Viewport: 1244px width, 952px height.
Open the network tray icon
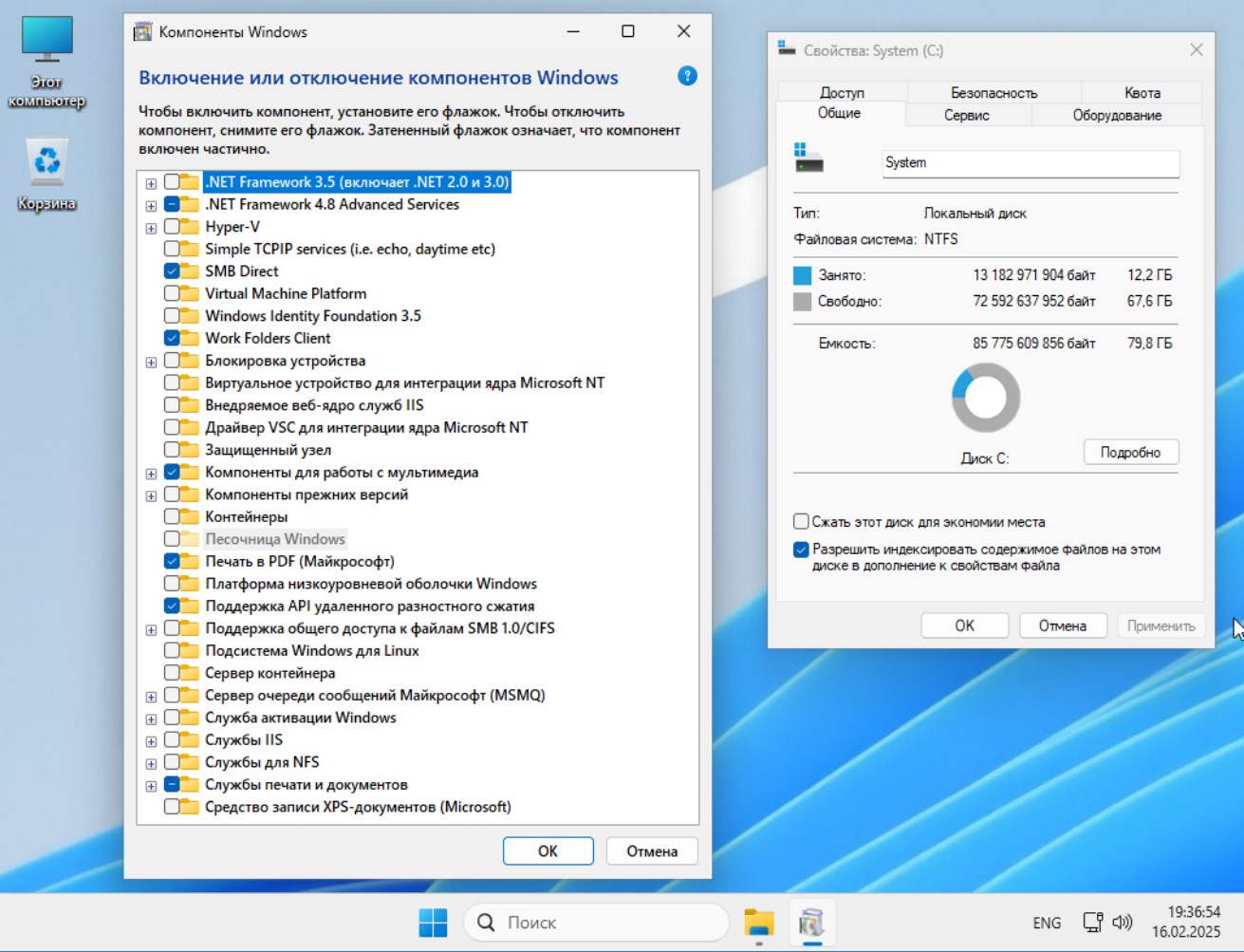tap(1093, 922)
